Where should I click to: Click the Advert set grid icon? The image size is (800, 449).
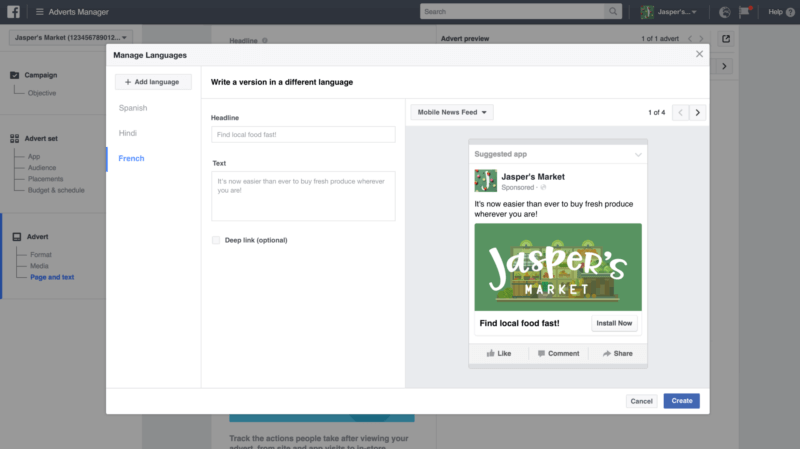[14, 138]
